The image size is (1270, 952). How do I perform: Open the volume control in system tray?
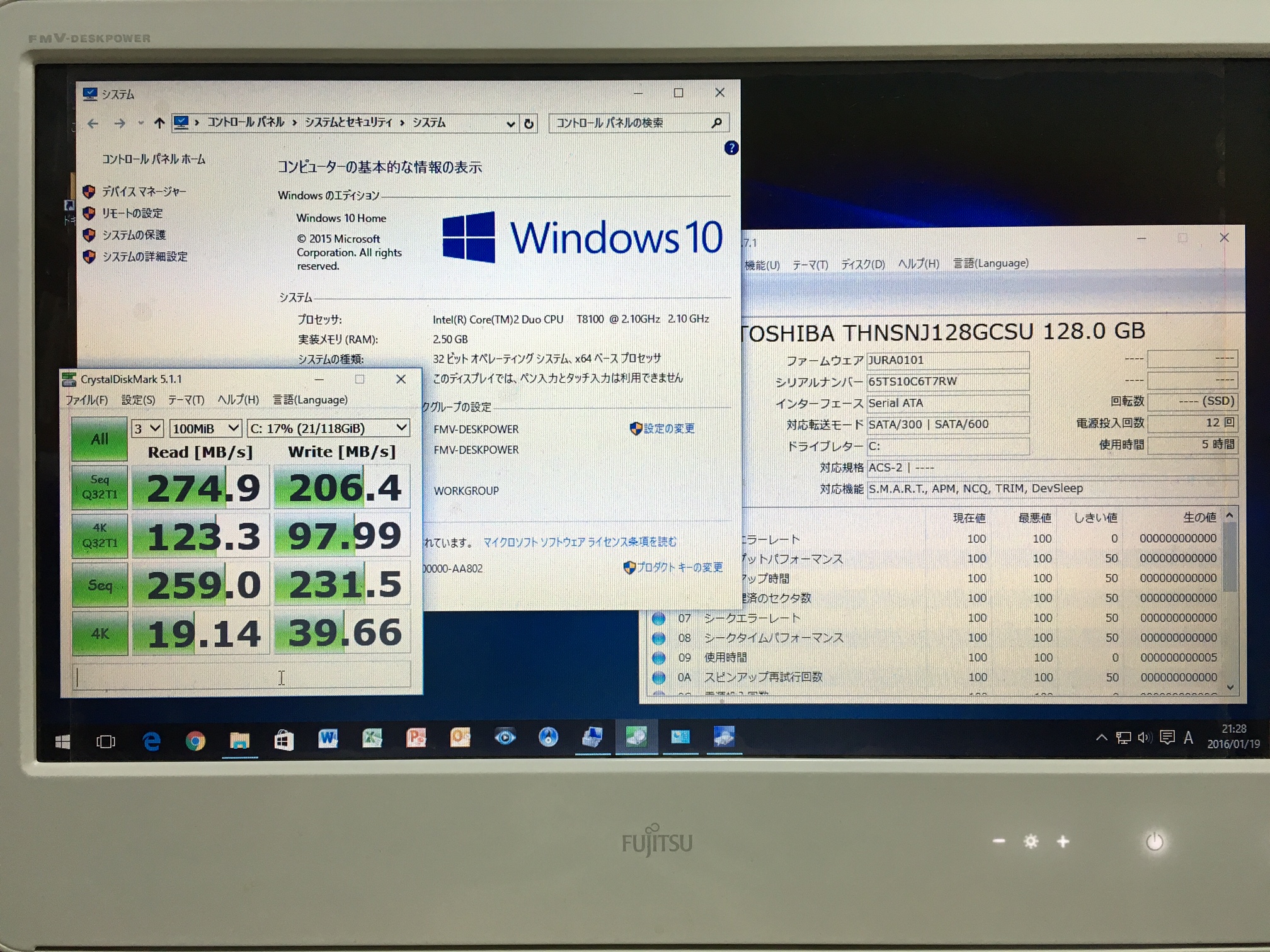1145,737
